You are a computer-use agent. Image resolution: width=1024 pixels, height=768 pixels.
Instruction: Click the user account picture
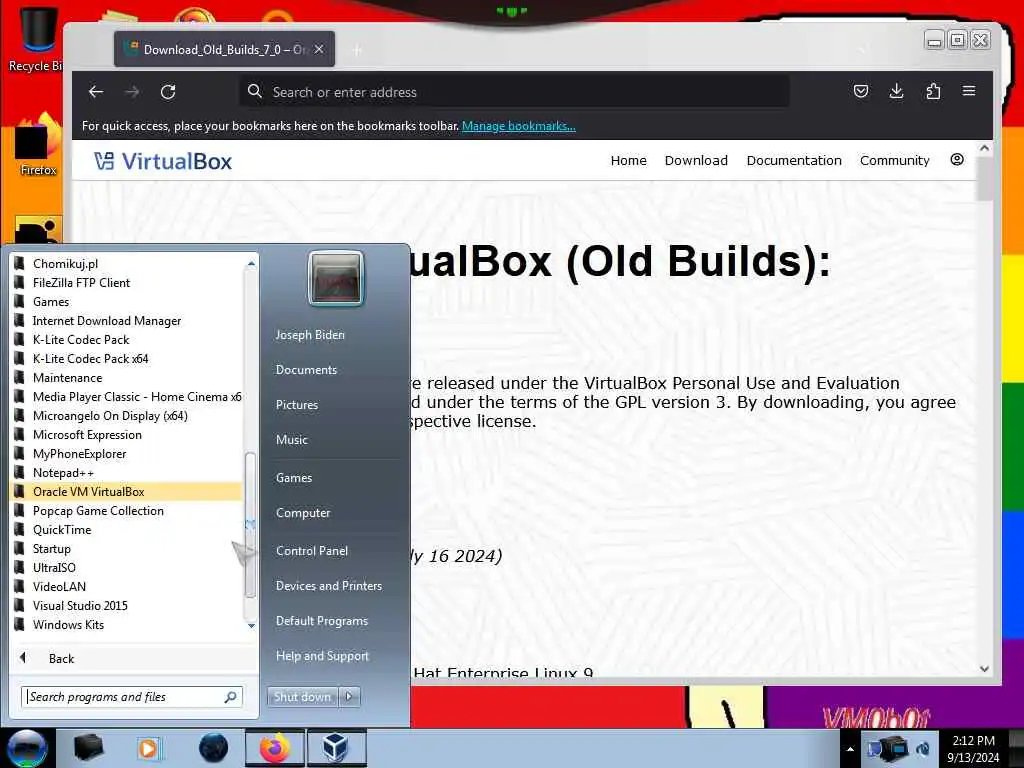click(336, 278)
